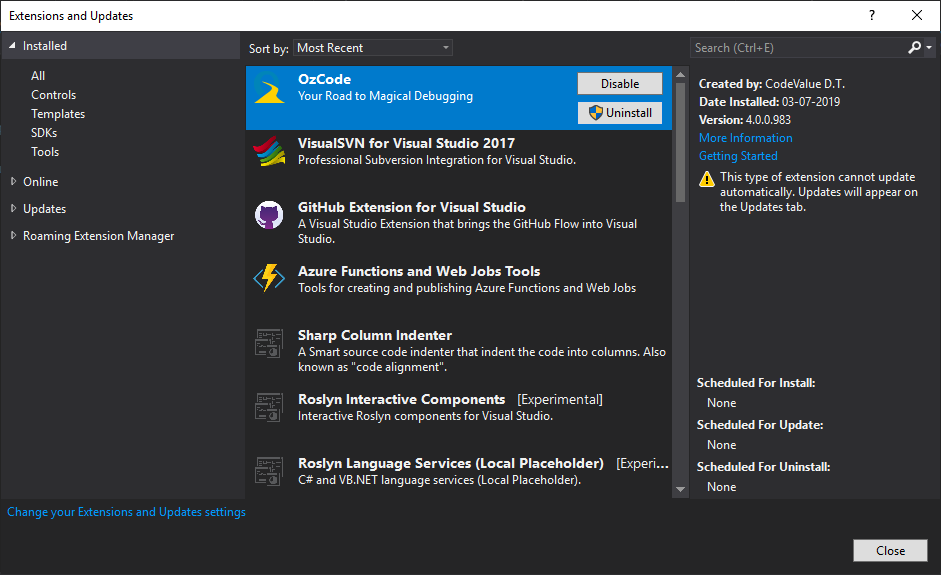Click the Version 4.0.0.983 text
Image resolution: width=941 pixels, height=575 pixels.
coord(745,120)
